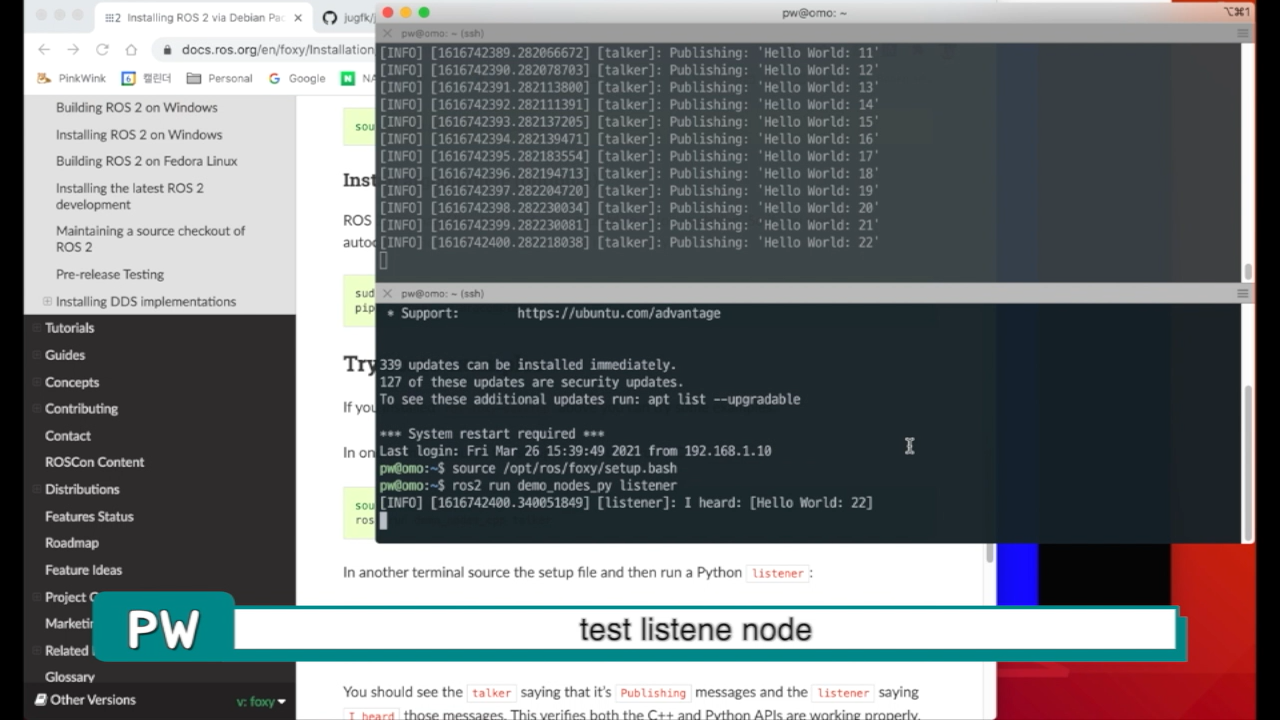This screenshot has width=1280, height=720.
Task: Open Building ROS 2 on Fedora Linux
Action: (x=146, y=161)
